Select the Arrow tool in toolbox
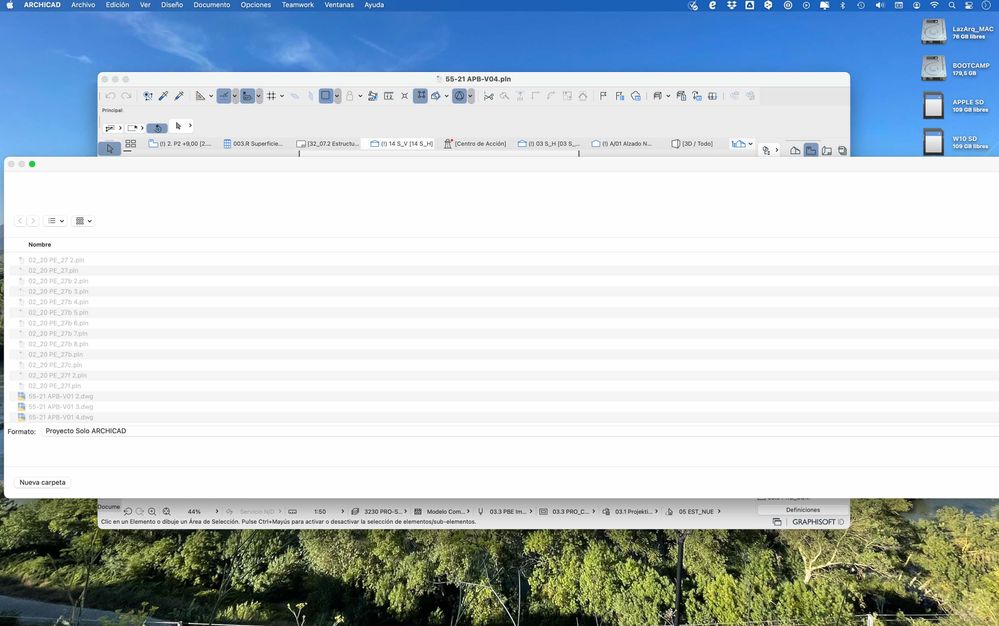 click(x=110, y=148)
